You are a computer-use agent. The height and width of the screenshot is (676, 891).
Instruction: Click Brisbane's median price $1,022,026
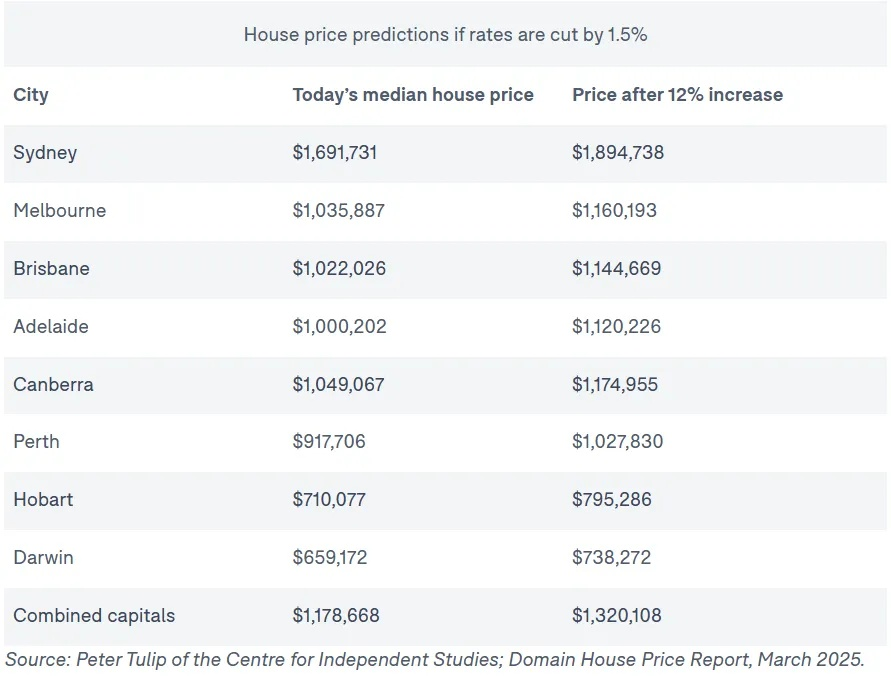click(x=339, y=269)
